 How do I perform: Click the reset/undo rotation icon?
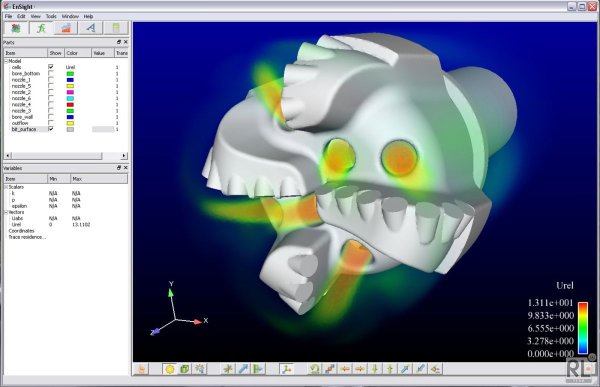click(315, 369)
